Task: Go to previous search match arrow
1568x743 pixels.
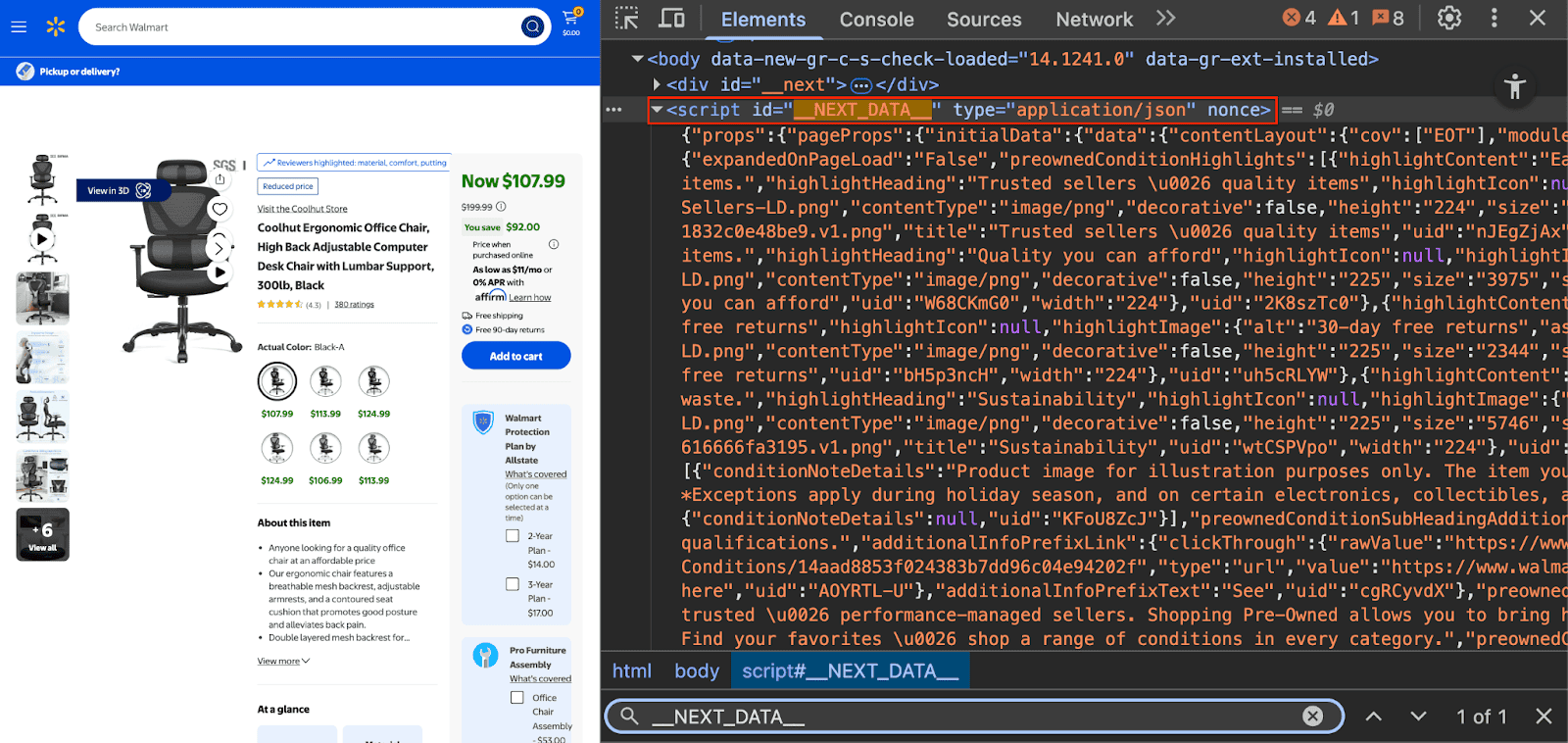Action: (1374, 717)
